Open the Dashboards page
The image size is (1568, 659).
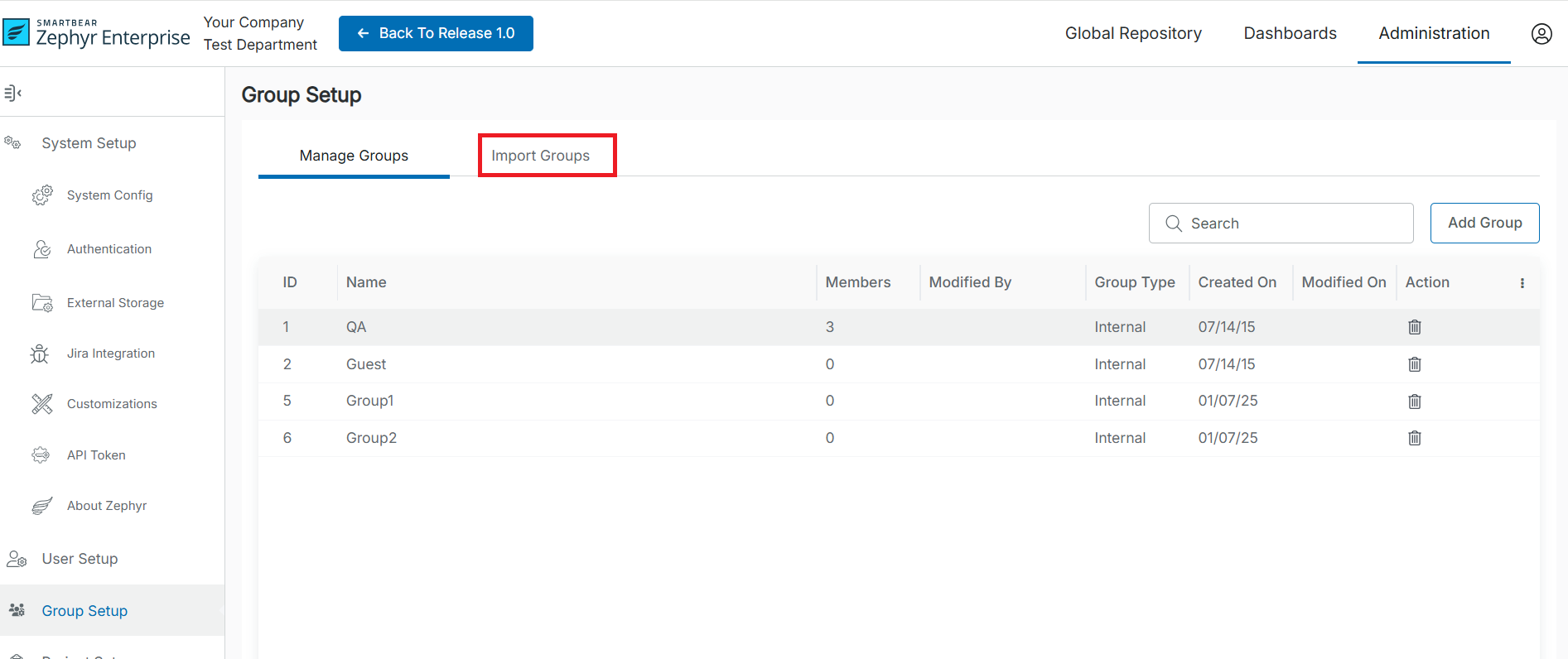(x=1290, y=34)
